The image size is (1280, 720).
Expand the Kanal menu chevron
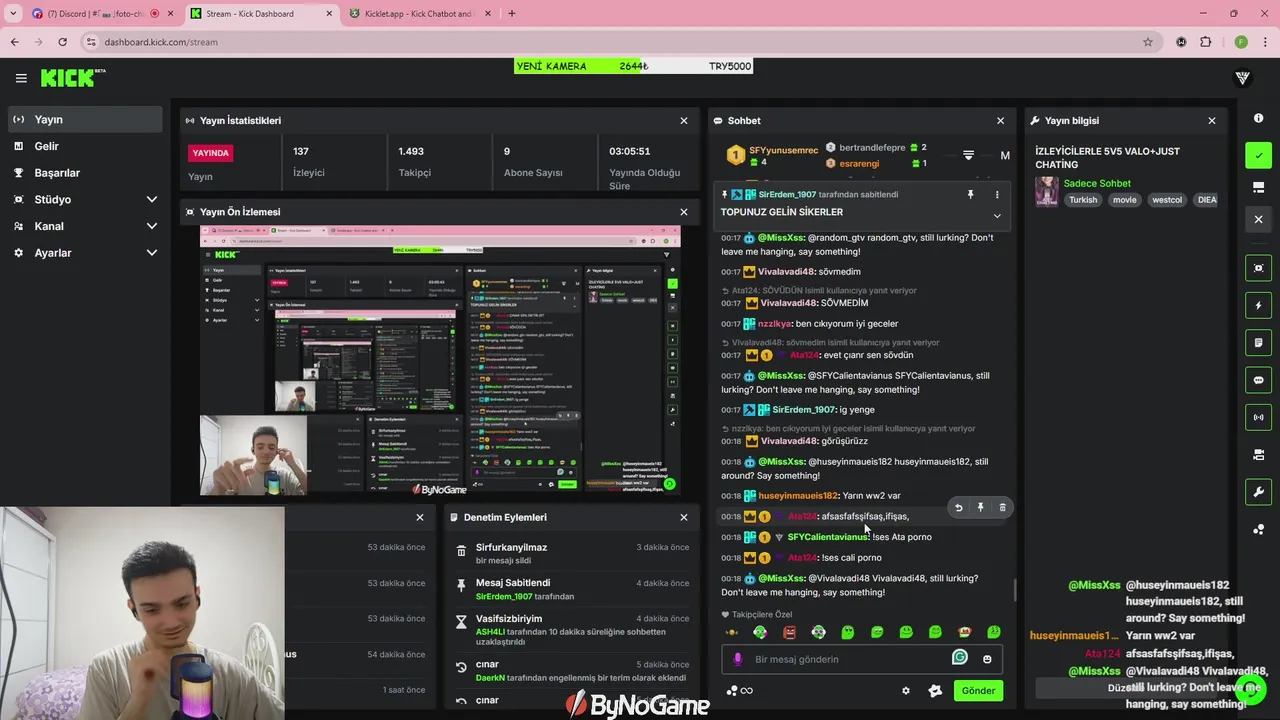[x=151, y=226]
